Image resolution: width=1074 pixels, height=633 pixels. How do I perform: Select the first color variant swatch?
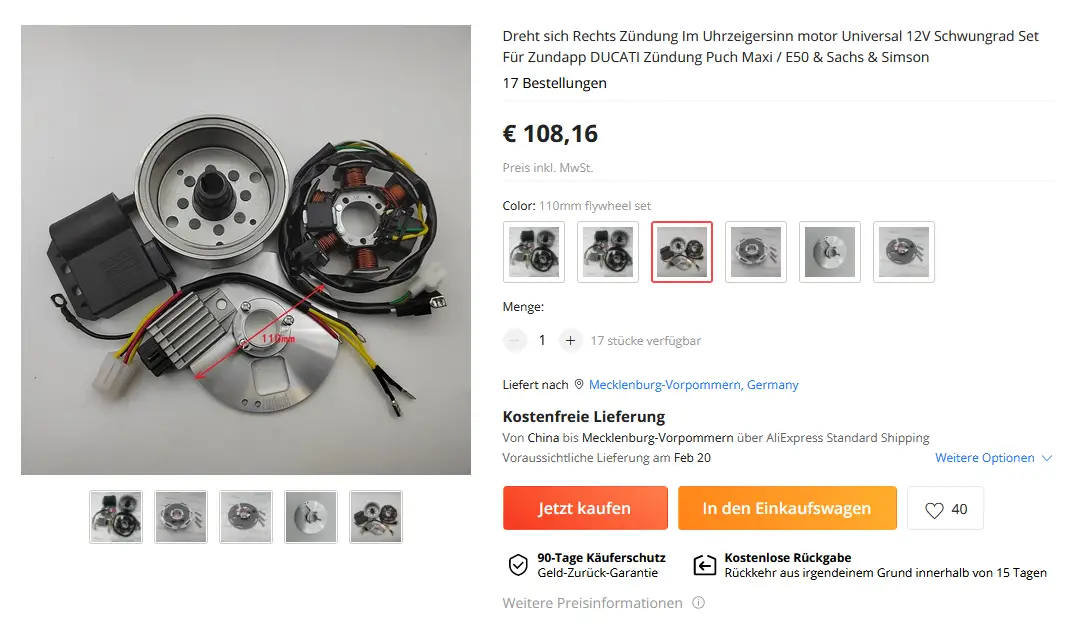coord(534,251)
